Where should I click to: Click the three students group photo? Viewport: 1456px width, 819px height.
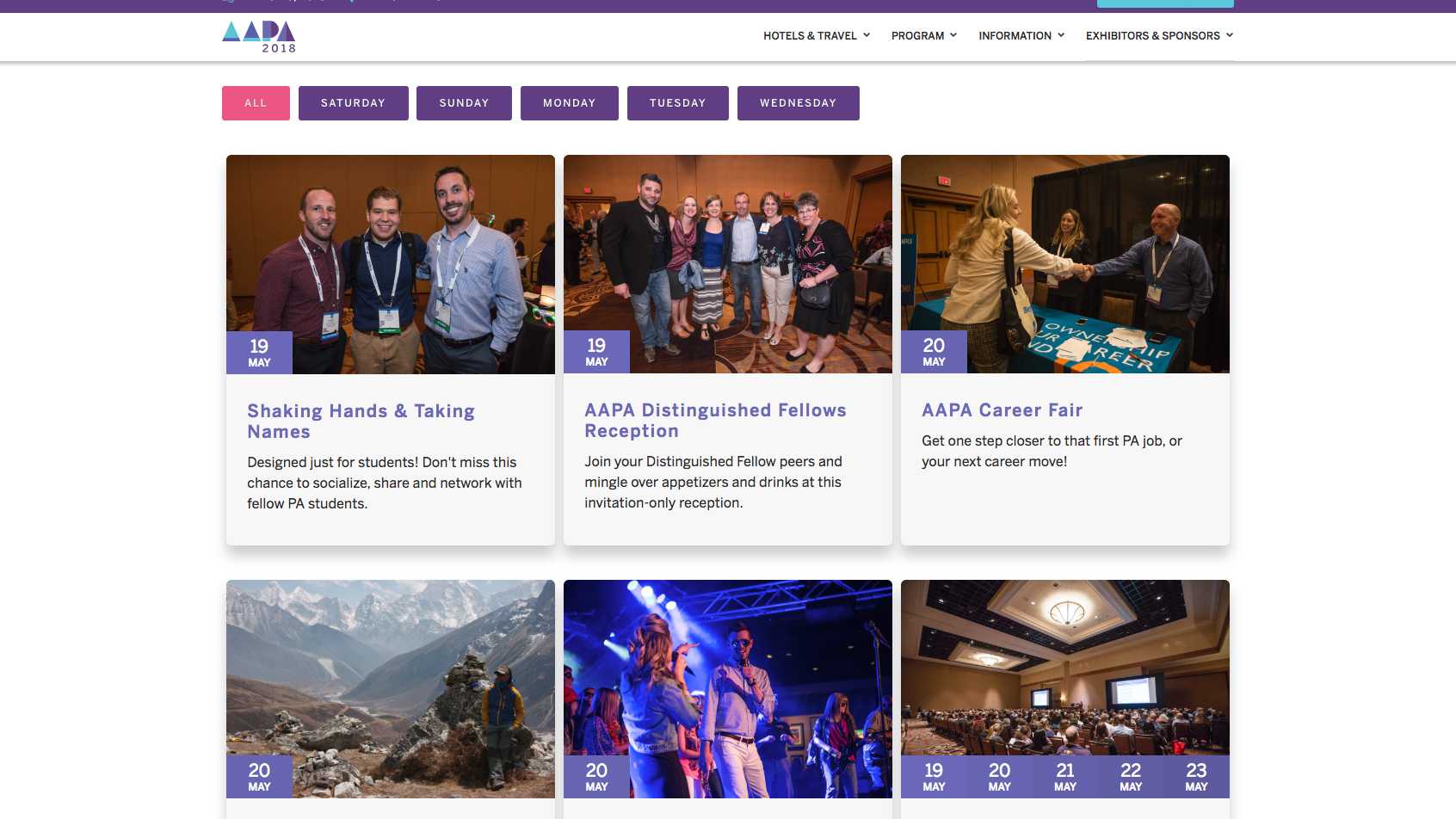(x=391, y=264)
